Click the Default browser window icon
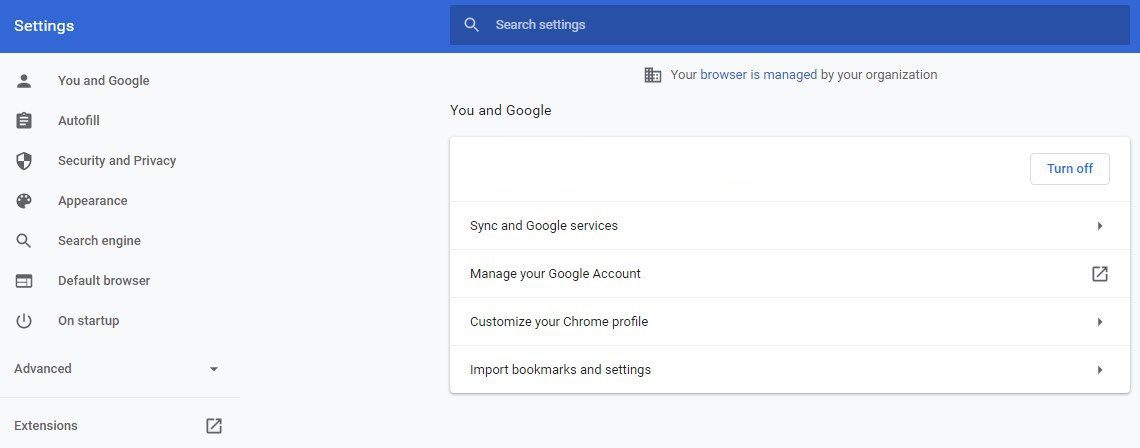 click(24, 281)
